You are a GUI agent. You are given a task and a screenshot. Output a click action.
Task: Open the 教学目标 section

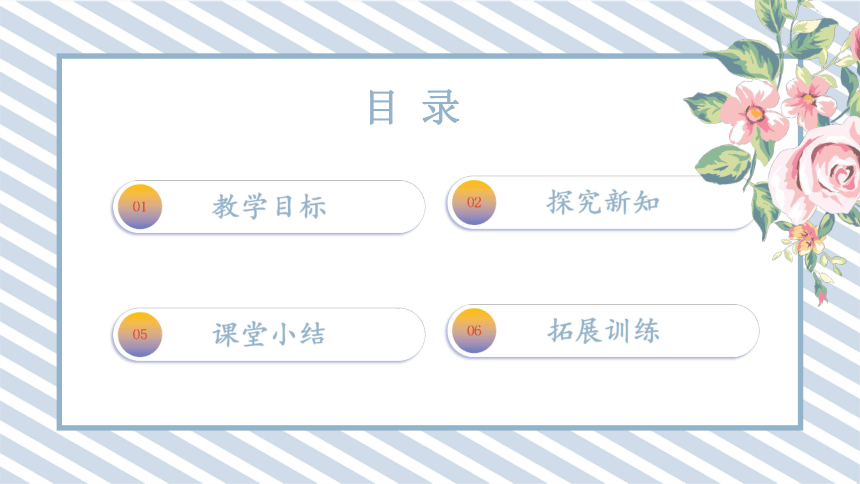269,207
